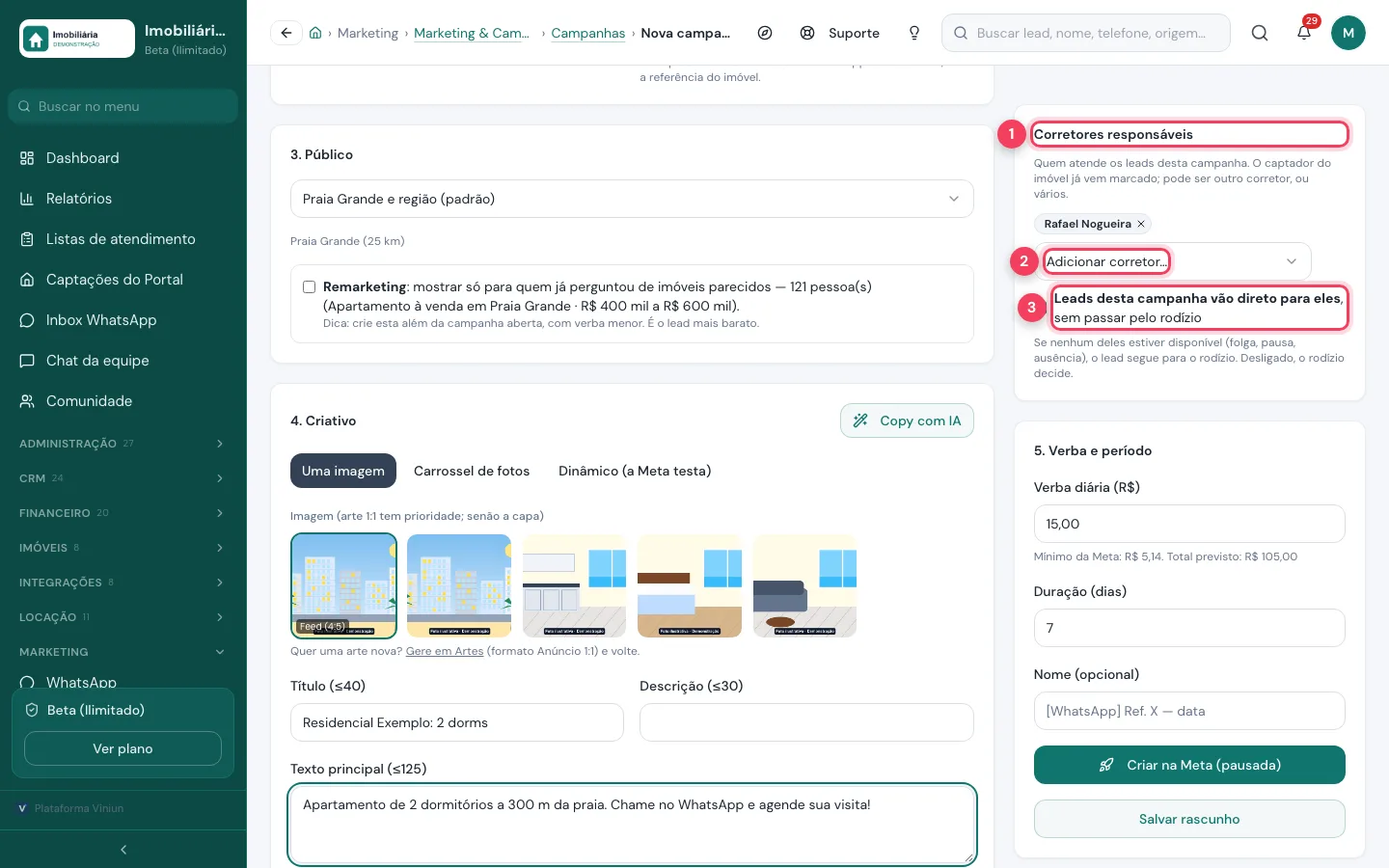Switch to Carrossel de fotos tab
Image resolution: width=1389 pixels, height=868 pixels.
(x=472, y=471)
